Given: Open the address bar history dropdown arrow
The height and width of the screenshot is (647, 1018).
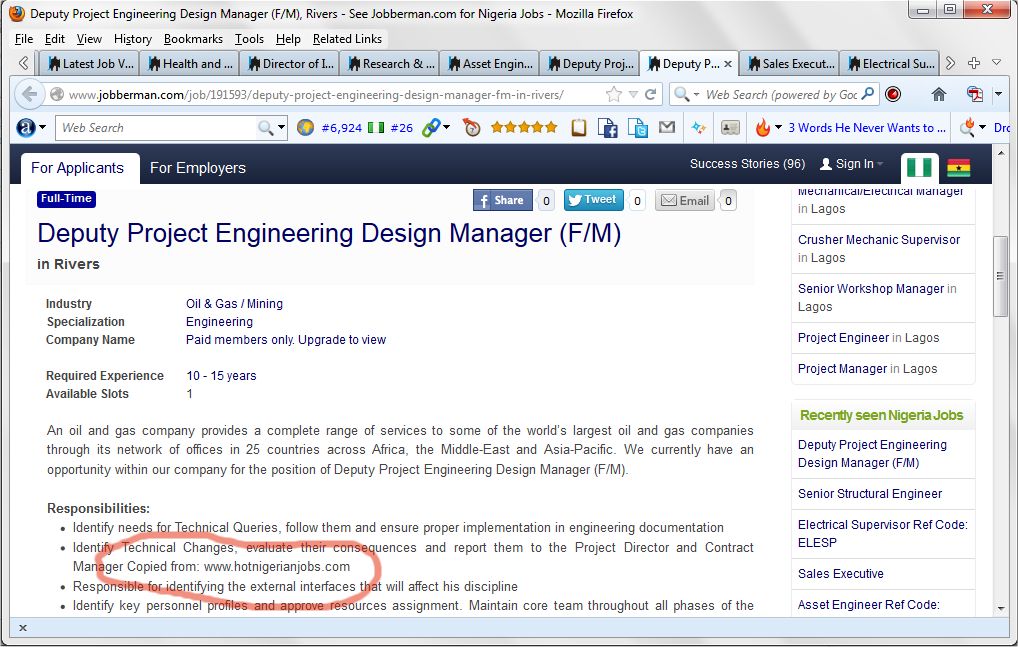Looking at the screenshot, I should [x=633, y=95].
